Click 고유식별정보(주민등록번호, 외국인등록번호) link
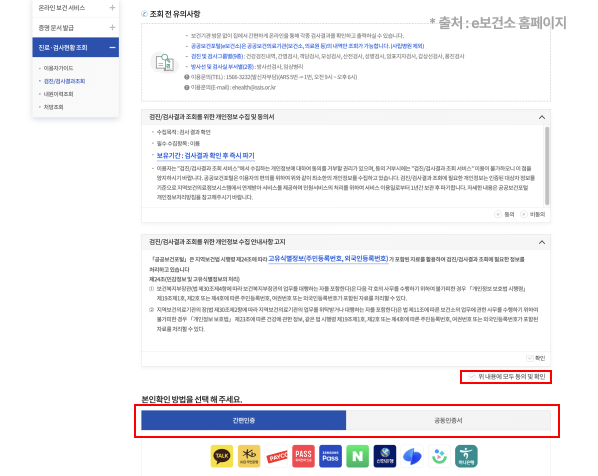This screenshot has height=476, width=598. [x=328, y=259]
